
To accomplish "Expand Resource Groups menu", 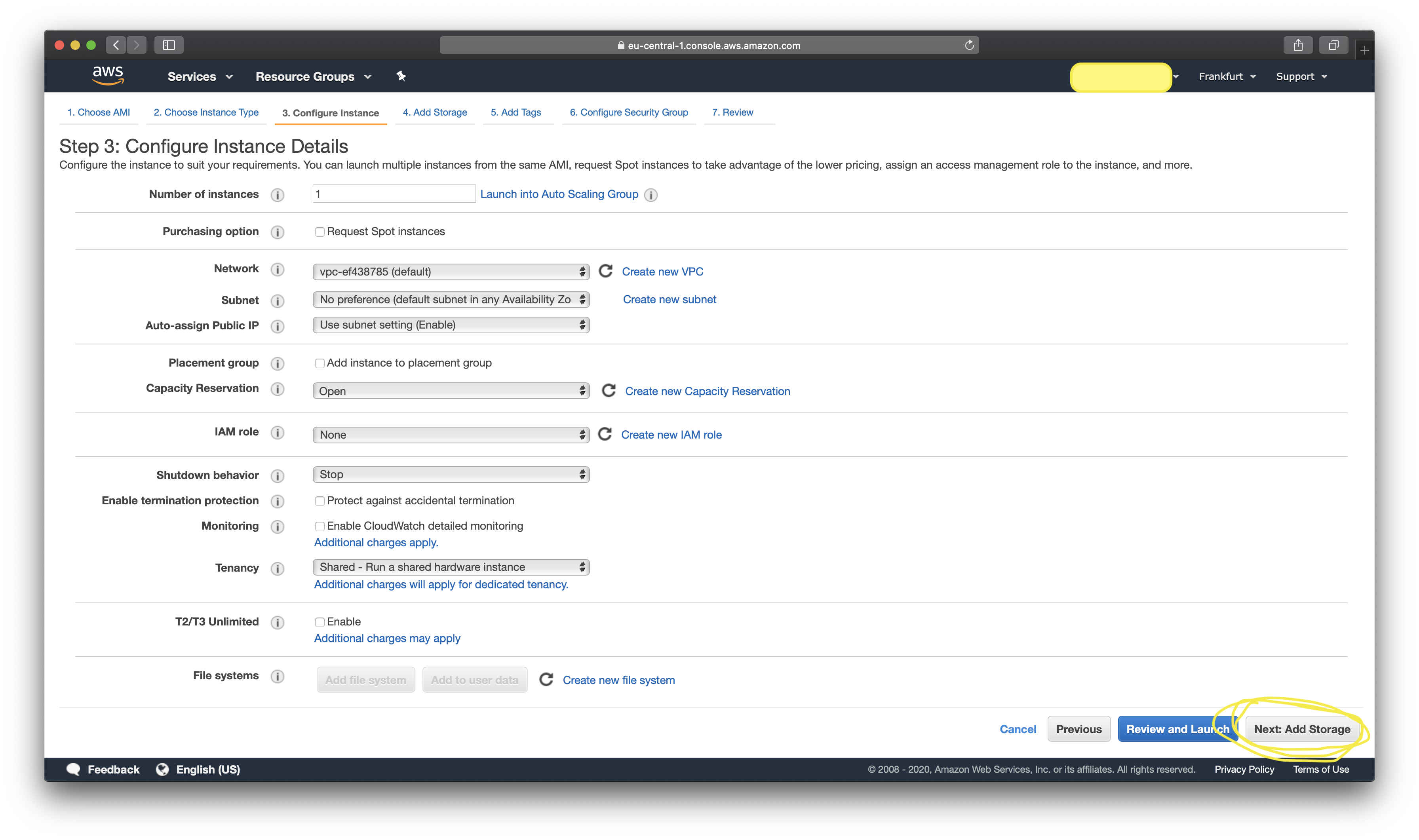I will click(313, 76).
